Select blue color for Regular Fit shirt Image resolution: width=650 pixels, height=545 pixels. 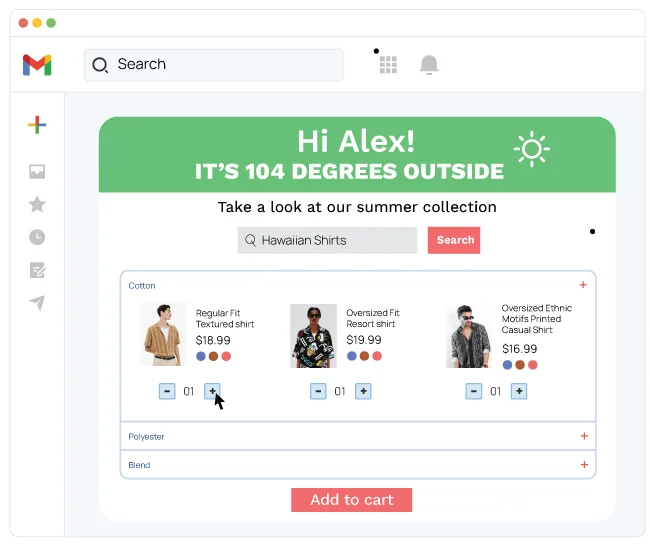click(x=201, y=356)
